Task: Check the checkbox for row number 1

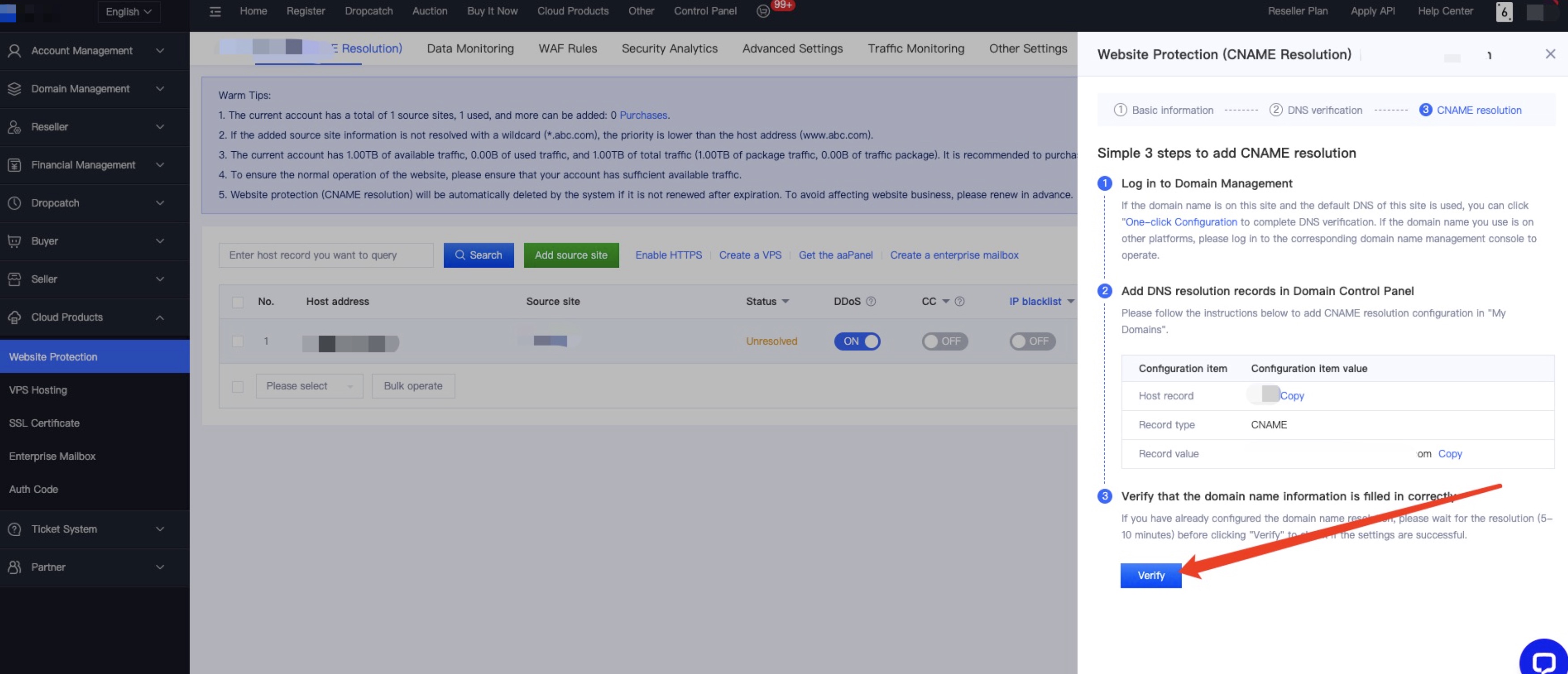Action: point(237,341)
